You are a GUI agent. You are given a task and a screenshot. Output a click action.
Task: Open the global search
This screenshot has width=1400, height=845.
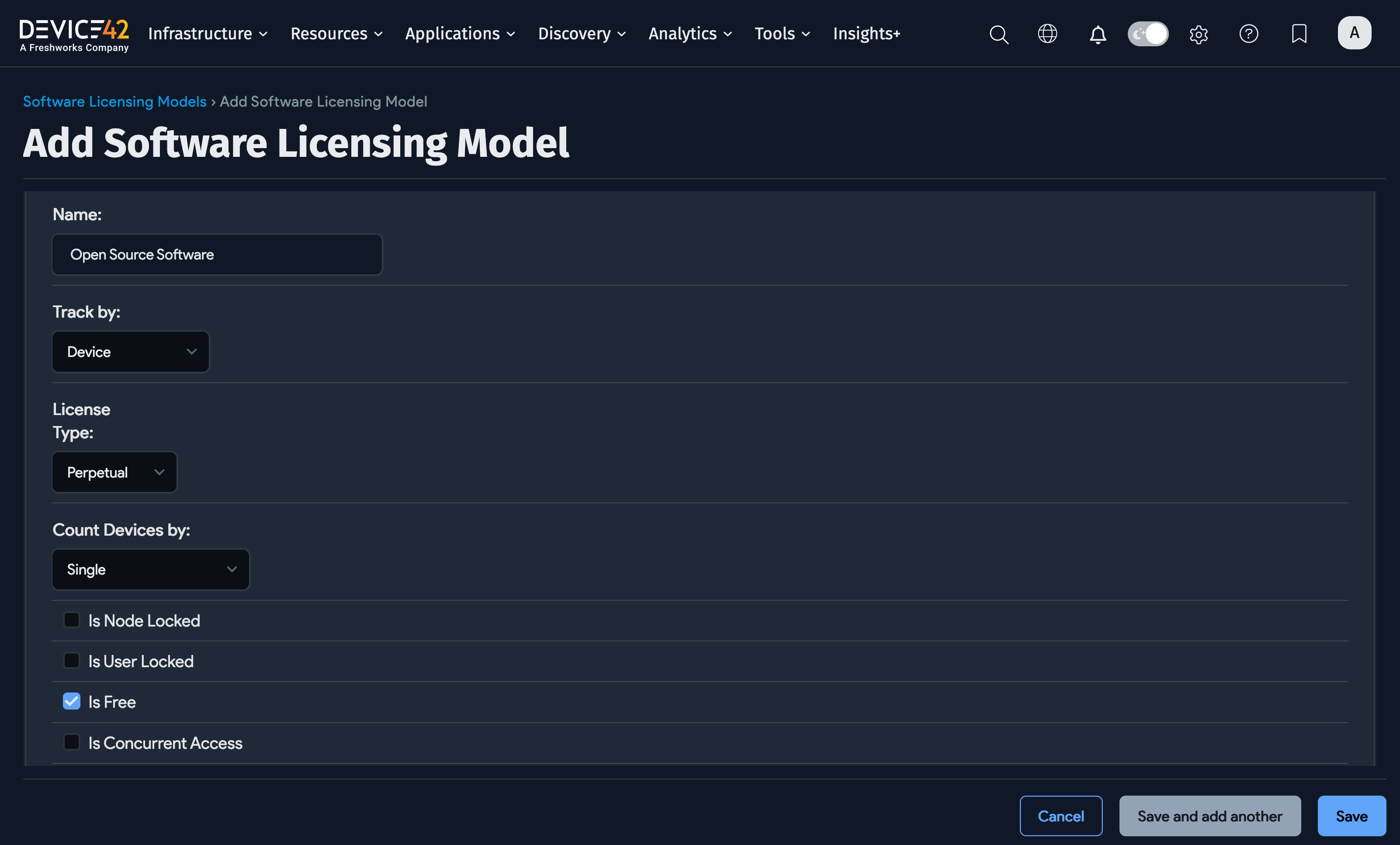pos(999,34)
